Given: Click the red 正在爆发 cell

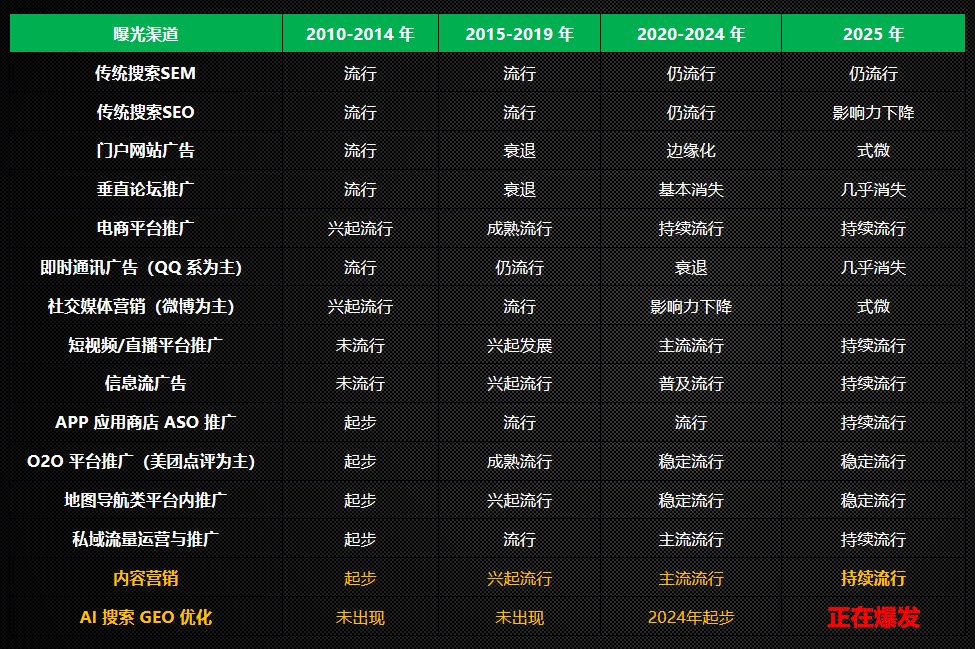Looking at the screenshot, I should pos(873,617).
